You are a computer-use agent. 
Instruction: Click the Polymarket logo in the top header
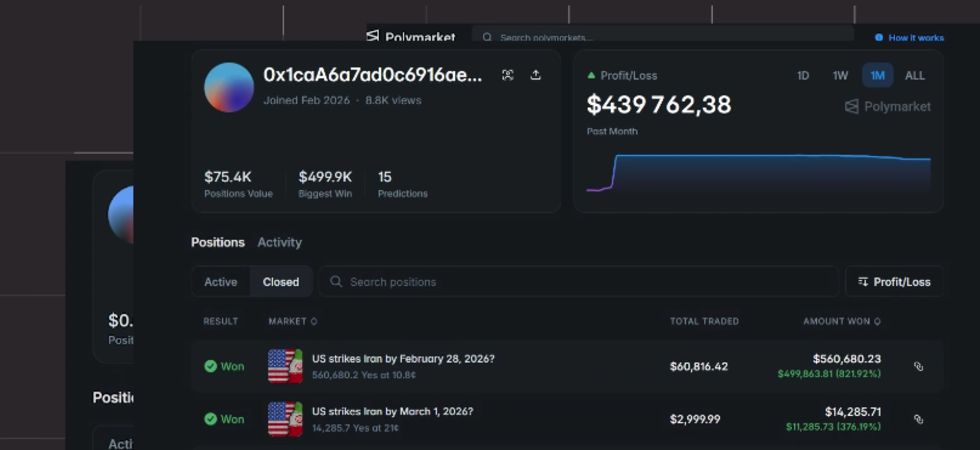(x=410, y=37)
